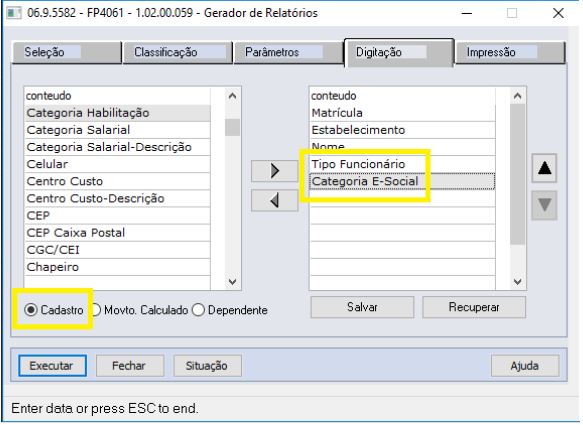Select Estabelecimento in right list
The image size is (583, 425).
403,130
